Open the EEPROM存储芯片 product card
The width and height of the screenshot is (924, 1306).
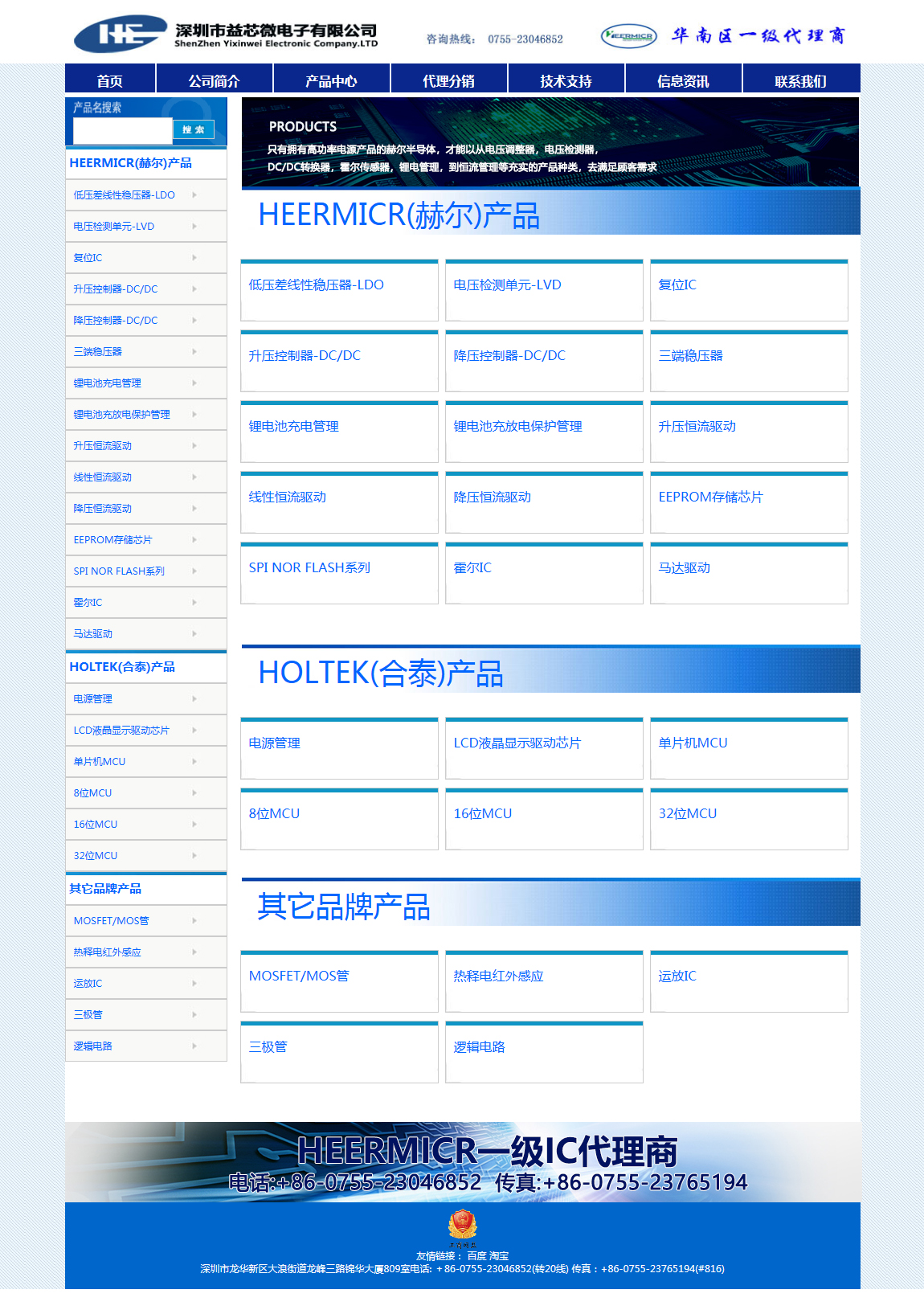pyautogui.click(x=749, y=502)
